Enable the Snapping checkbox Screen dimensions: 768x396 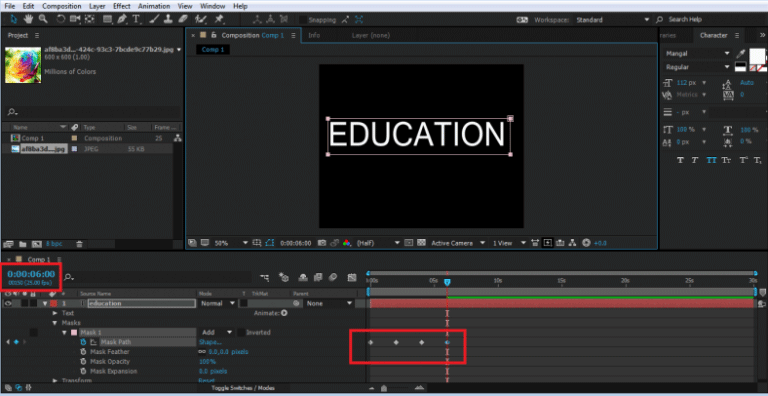(x=303, y=20)
